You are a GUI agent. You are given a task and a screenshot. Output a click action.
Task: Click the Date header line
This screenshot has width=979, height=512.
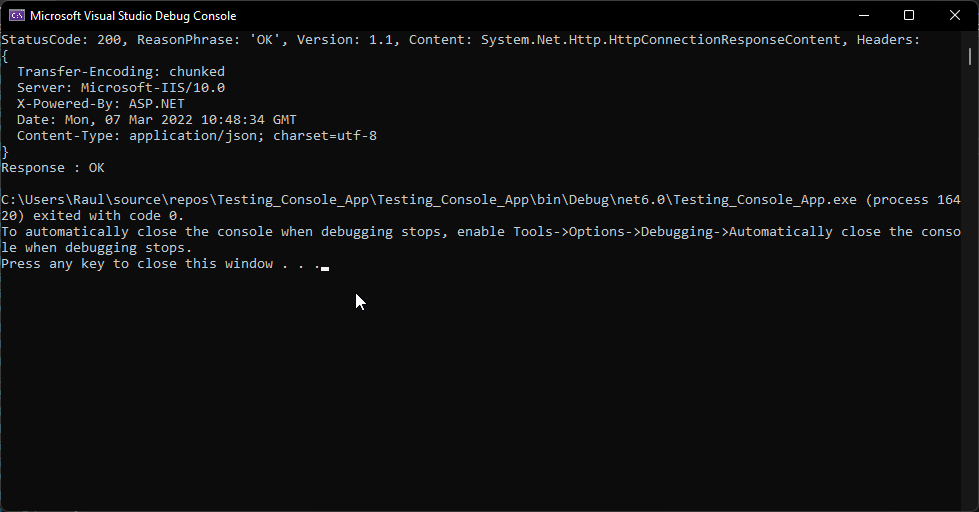(x=157, y=119)
